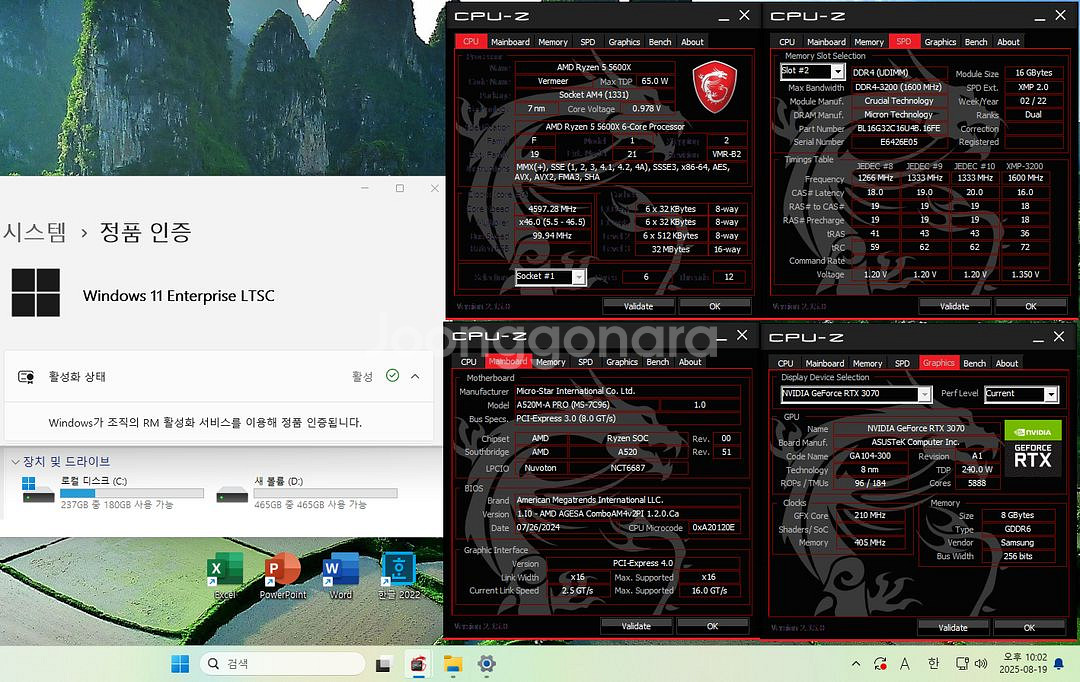
Task: Switch to Mainboard tab in CPU tab window
Action: click(510, 42)
